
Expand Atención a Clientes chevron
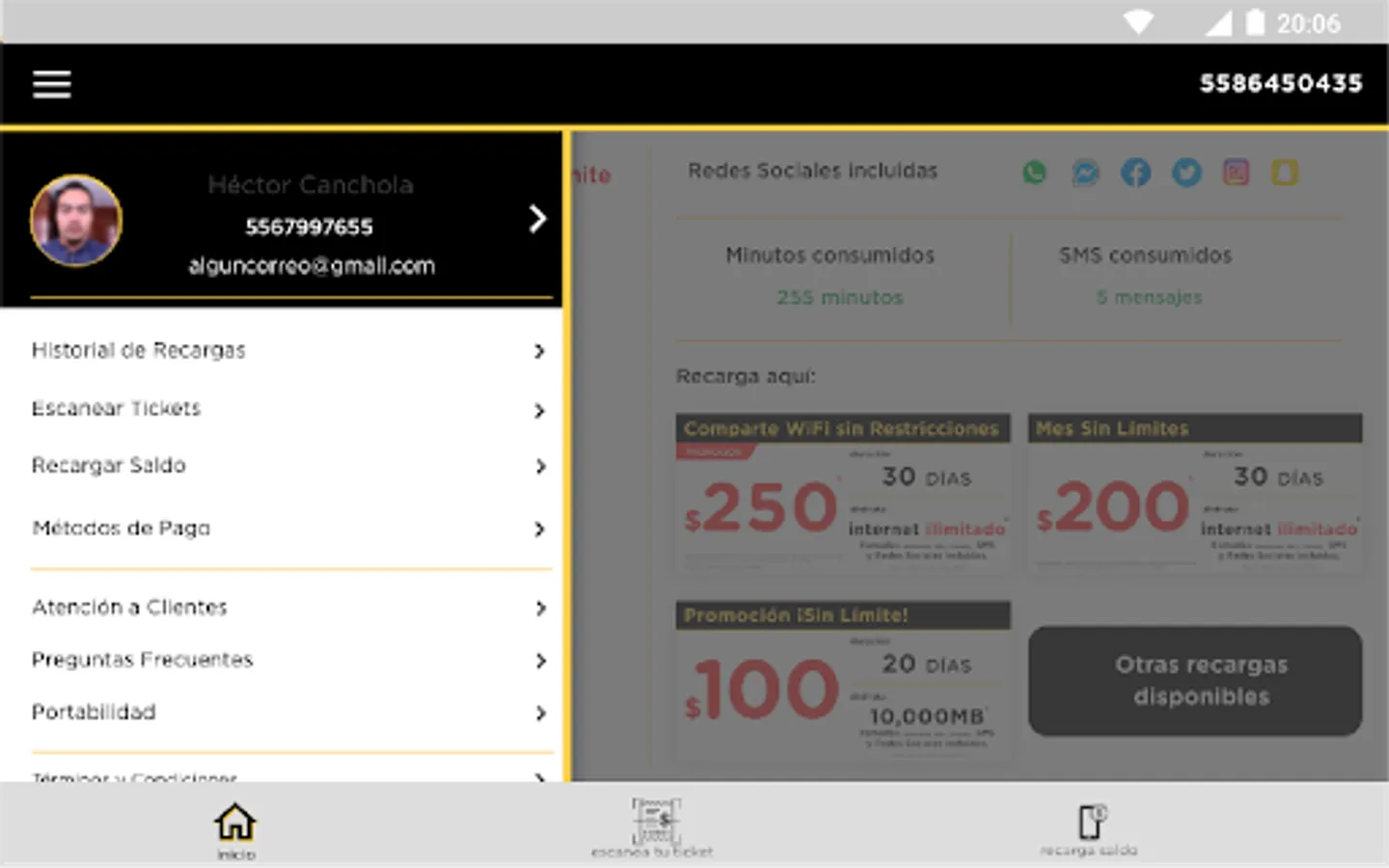coord(540,609)
